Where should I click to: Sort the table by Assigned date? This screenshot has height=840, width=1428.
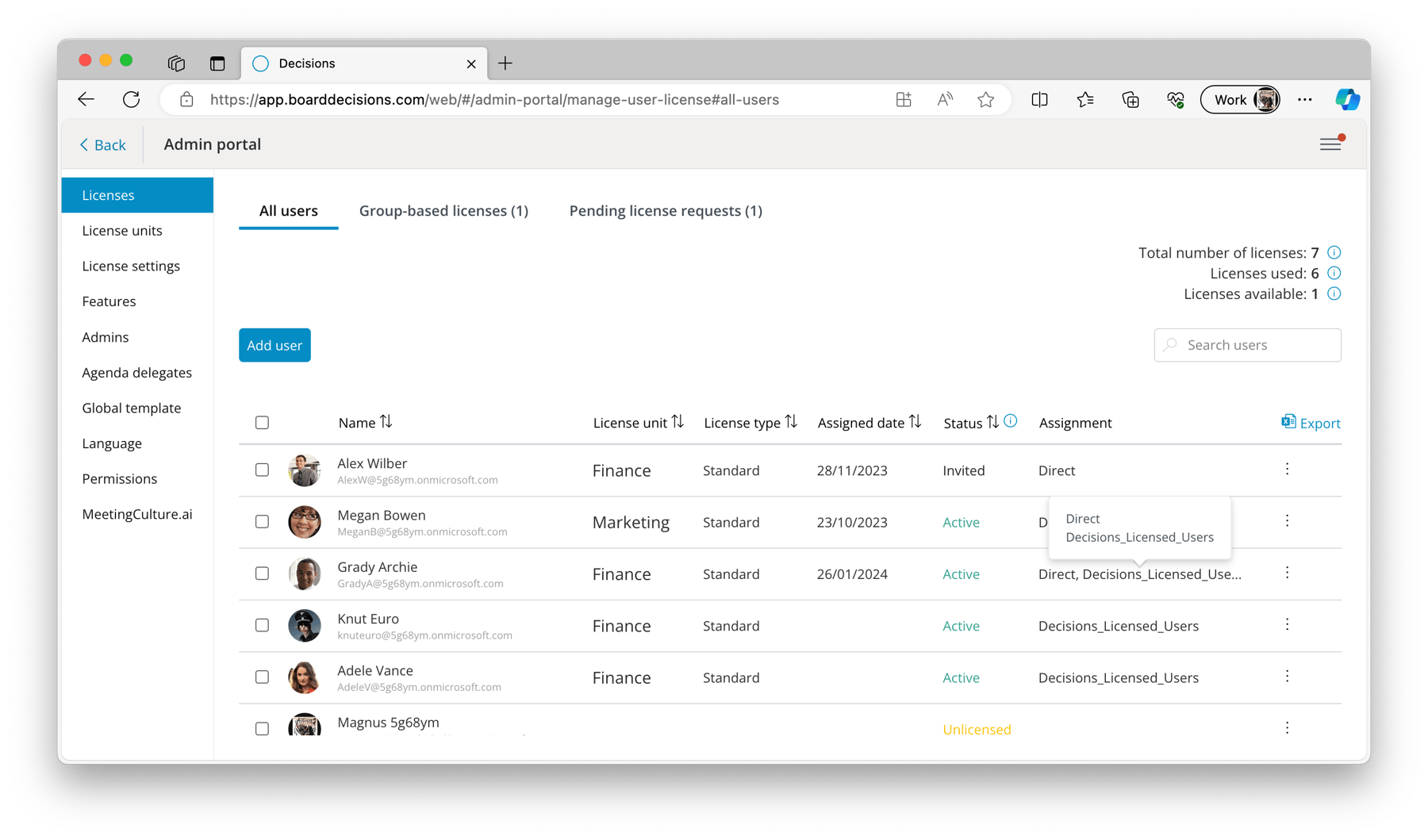click(x=916, y=422)
